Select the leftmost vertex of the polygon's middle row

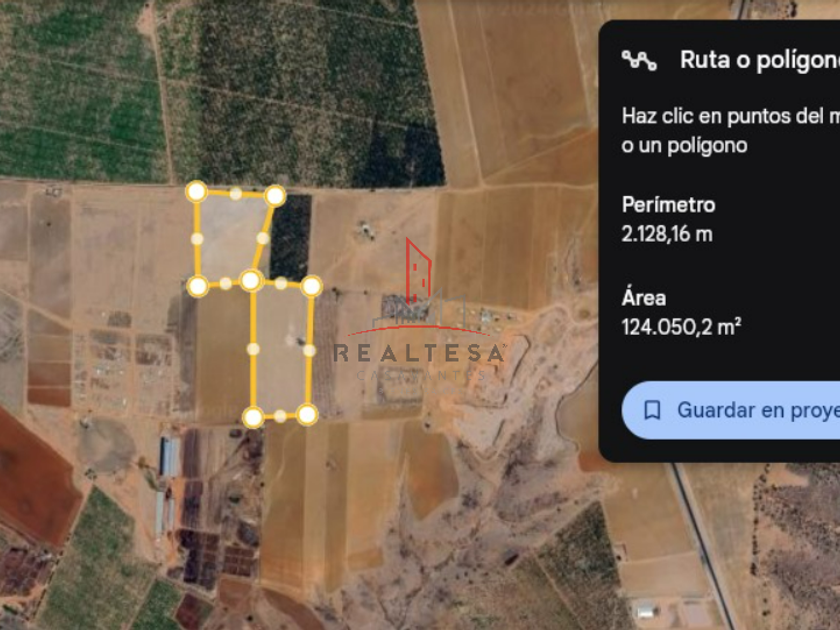(198, 287)
